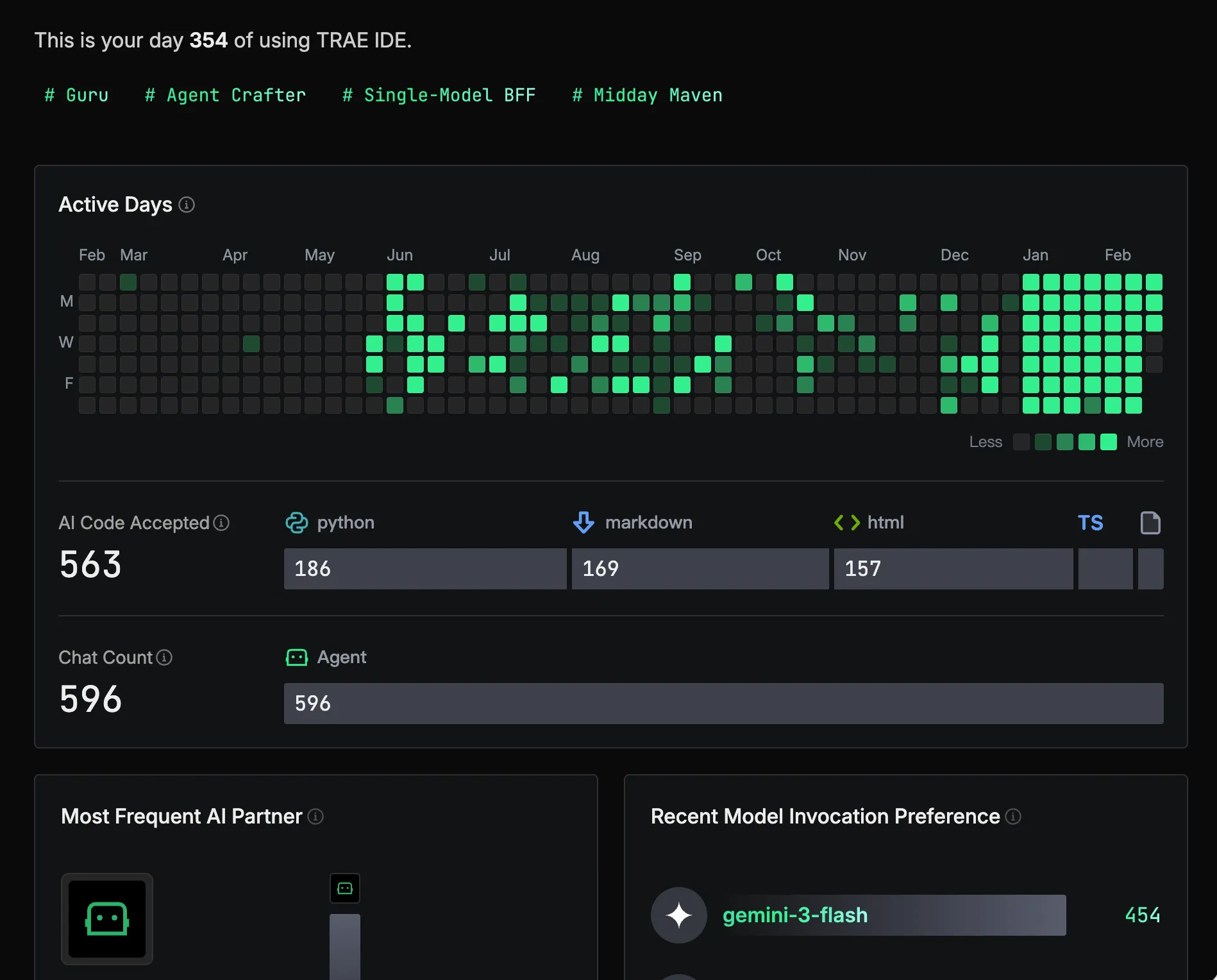Click the TS TypeScript icon
This screenshot has height=980, width=1217.
click(1090, 523)
